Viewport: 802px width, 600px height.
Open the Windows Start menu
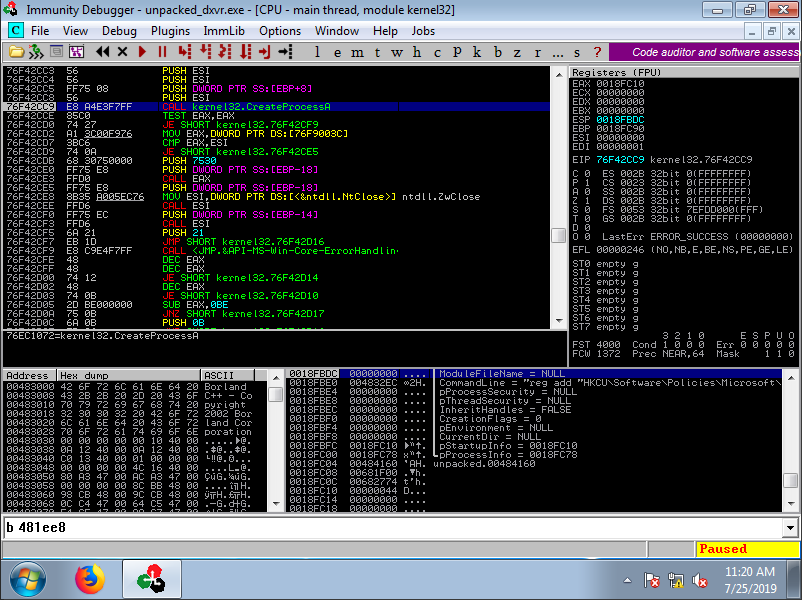pyautogui.click(x=28, y=580)
